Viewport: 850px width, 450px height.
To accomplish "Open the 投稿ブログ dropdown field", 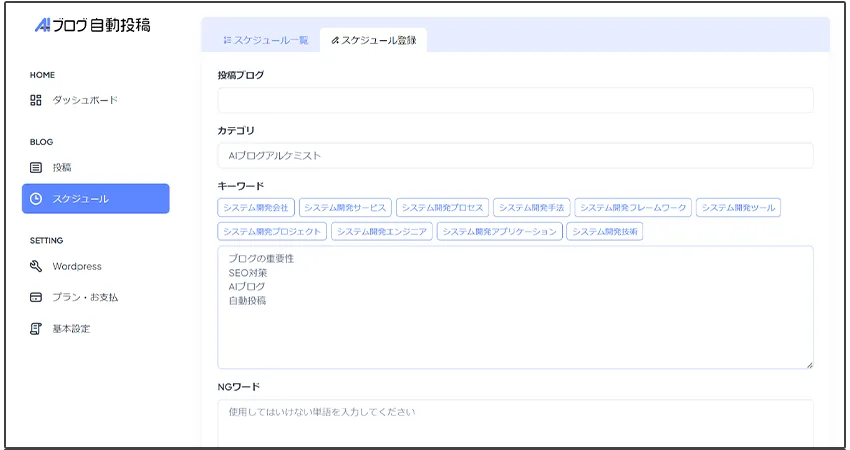I will pos(515,100).
